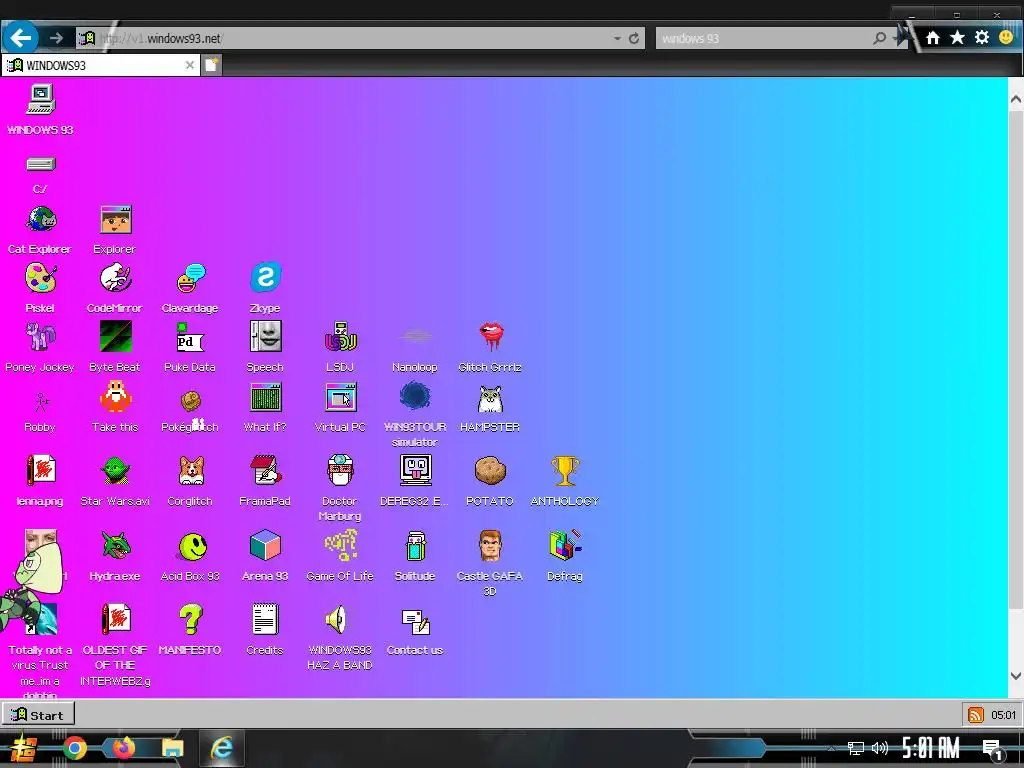Viewport: 1024px width, 768px height.
Task: Open File Explorer from the taskbar
Action: [x=173, y=748]
